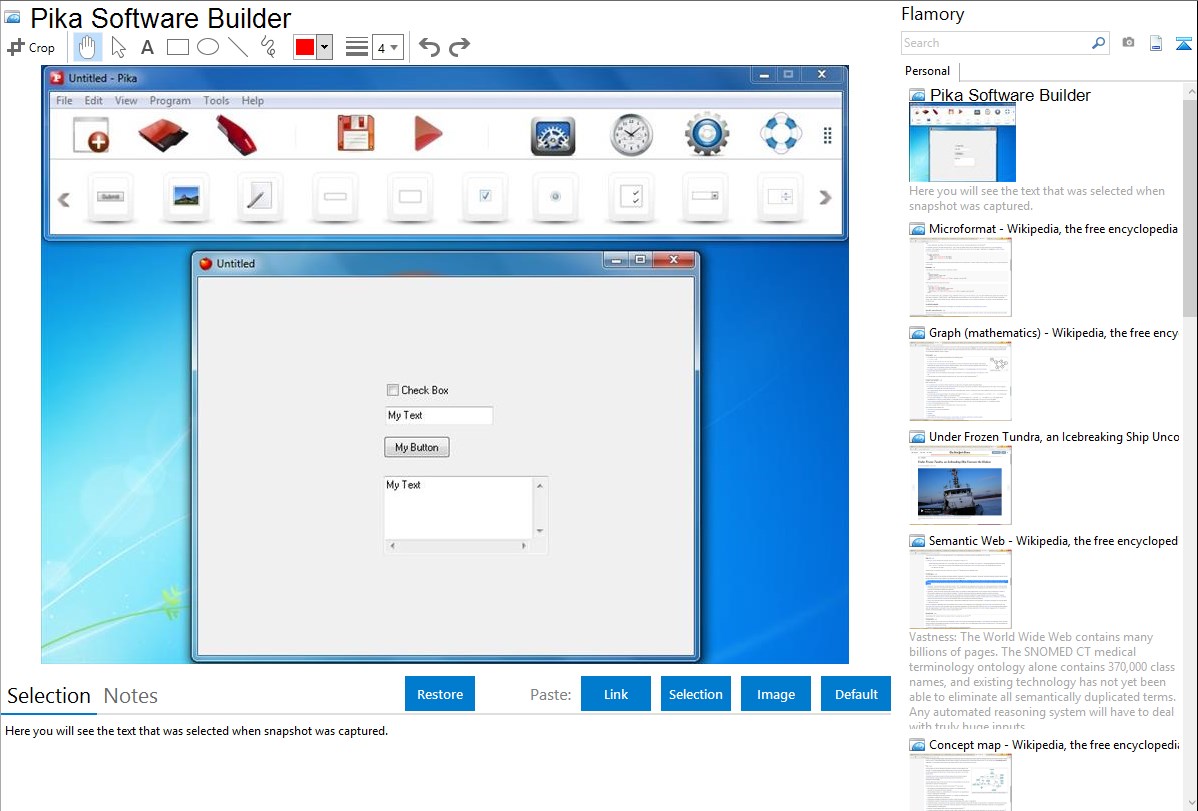1198x811 pixels.
Task: Switch to the Notes tab
Action: coord(131,696)
